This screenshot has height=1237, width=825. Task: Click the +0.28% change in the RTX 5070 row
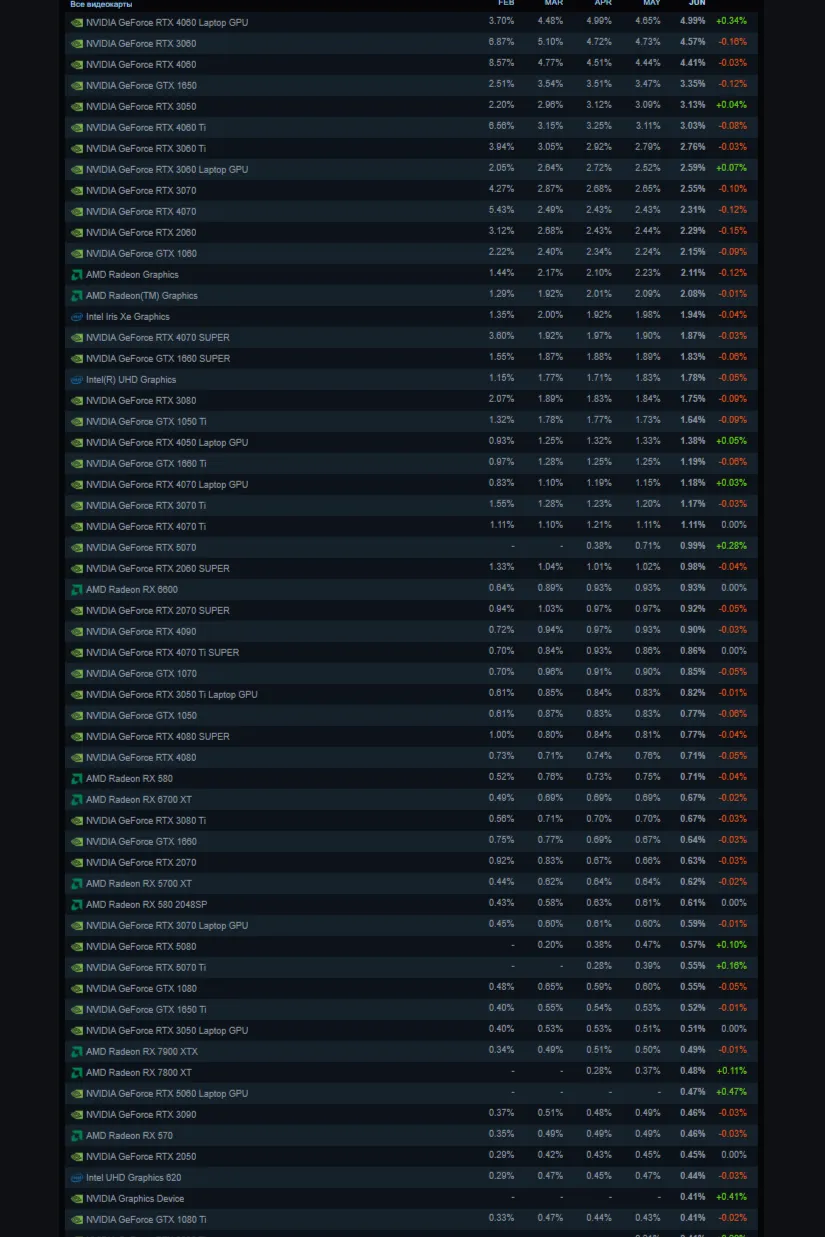click(731, 546)
